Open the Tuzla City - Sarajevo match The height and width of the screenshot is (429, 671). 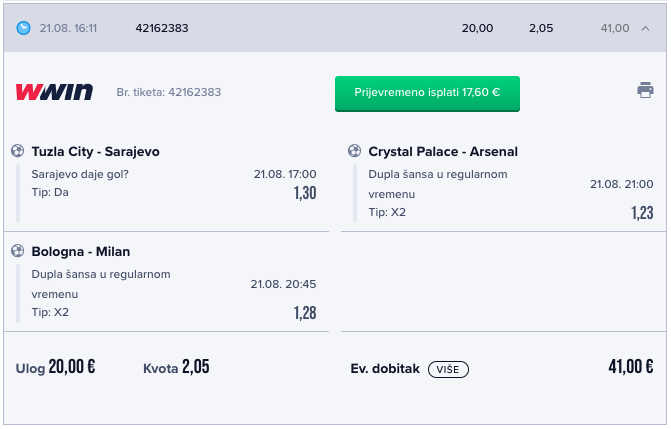click(x=95, y=152)
